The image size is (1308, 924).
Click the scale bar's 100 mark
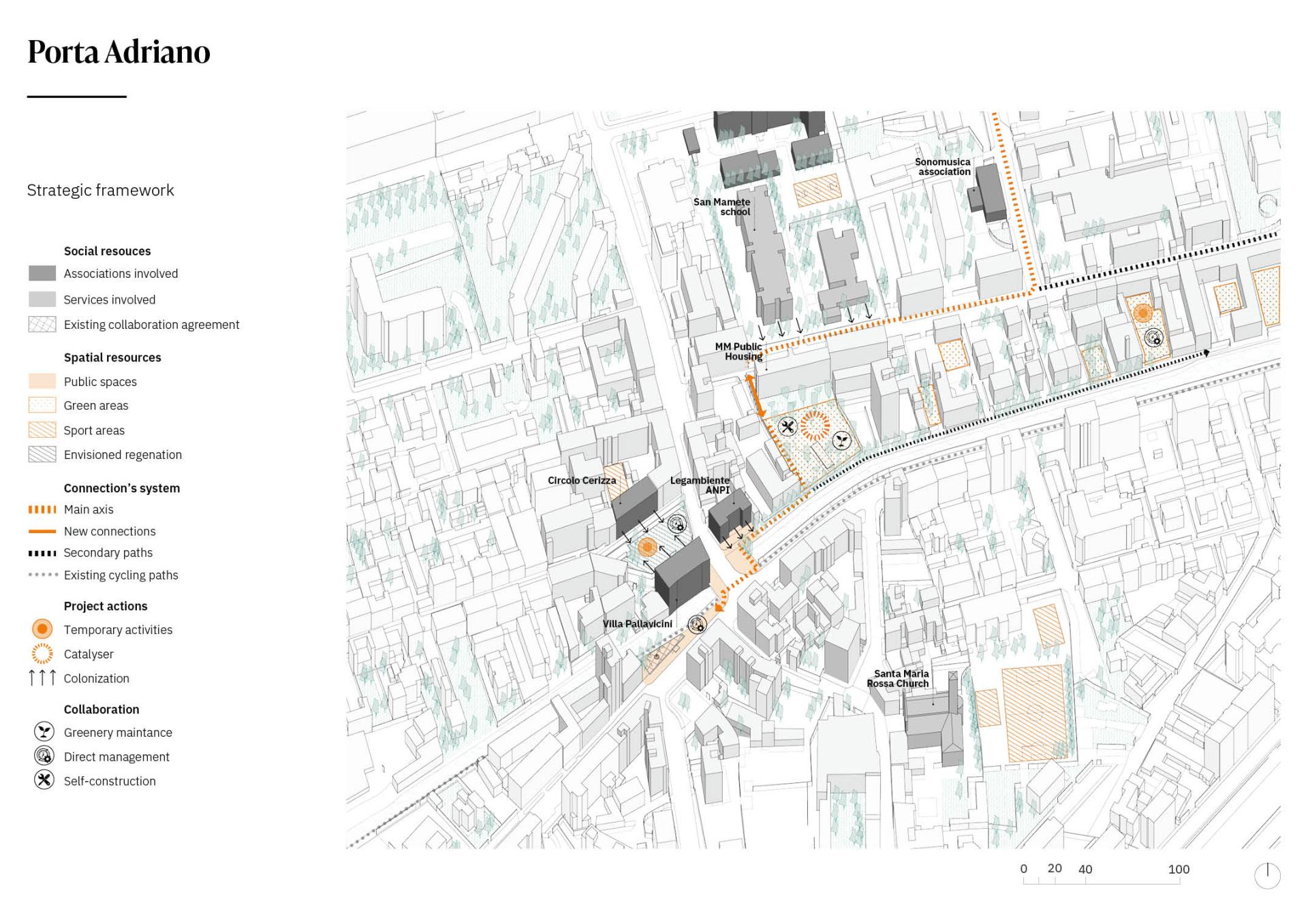coord(1179,870)
